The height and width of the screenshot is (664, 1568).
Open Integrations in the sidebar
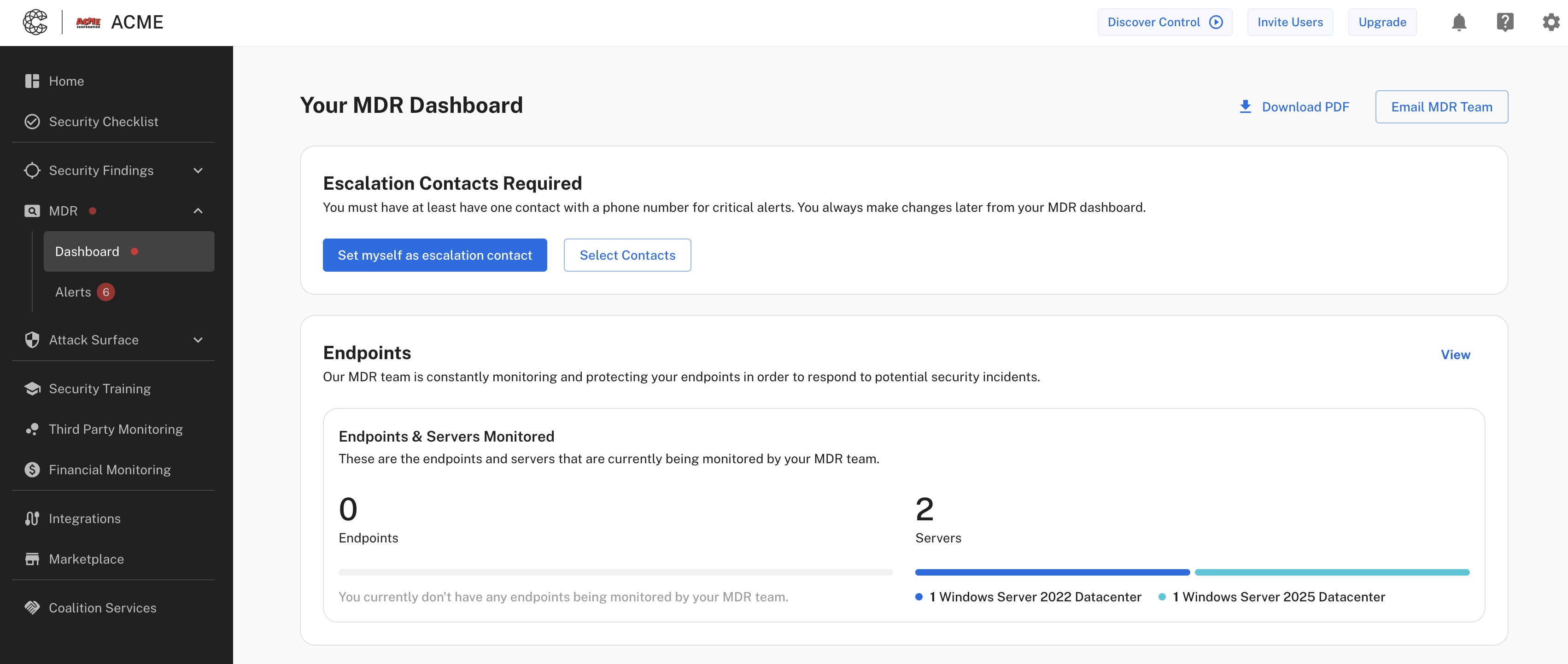coord(113,518)
